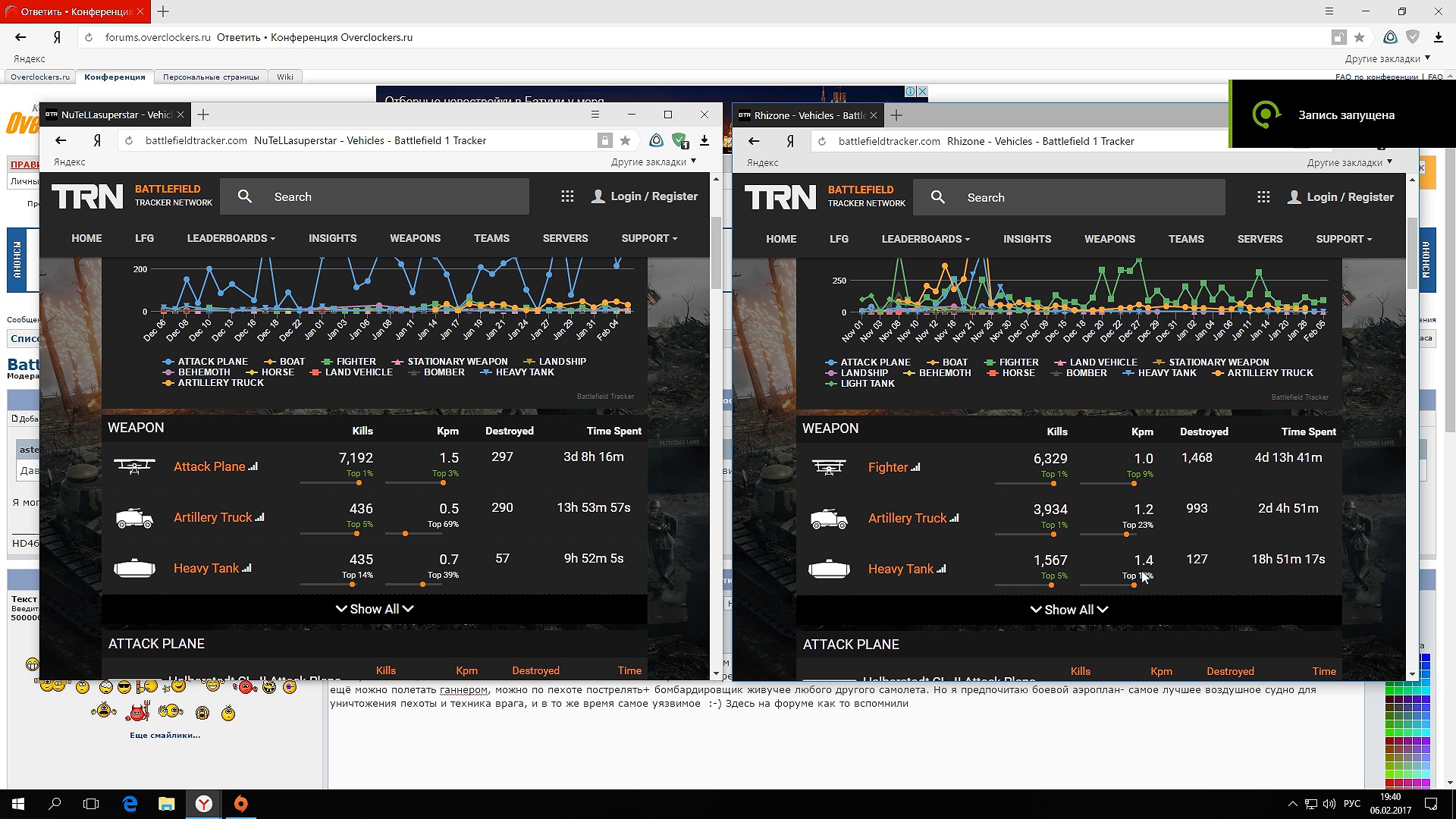Click the back arrow in right browser window

pyautogui.click(x=754, y=141)
